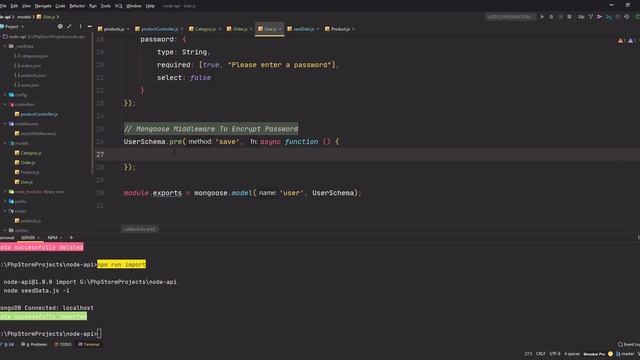Open the Navigate menu
This screenshot has width=640, height=360.
pyautogui.click(x=43, y=6)
